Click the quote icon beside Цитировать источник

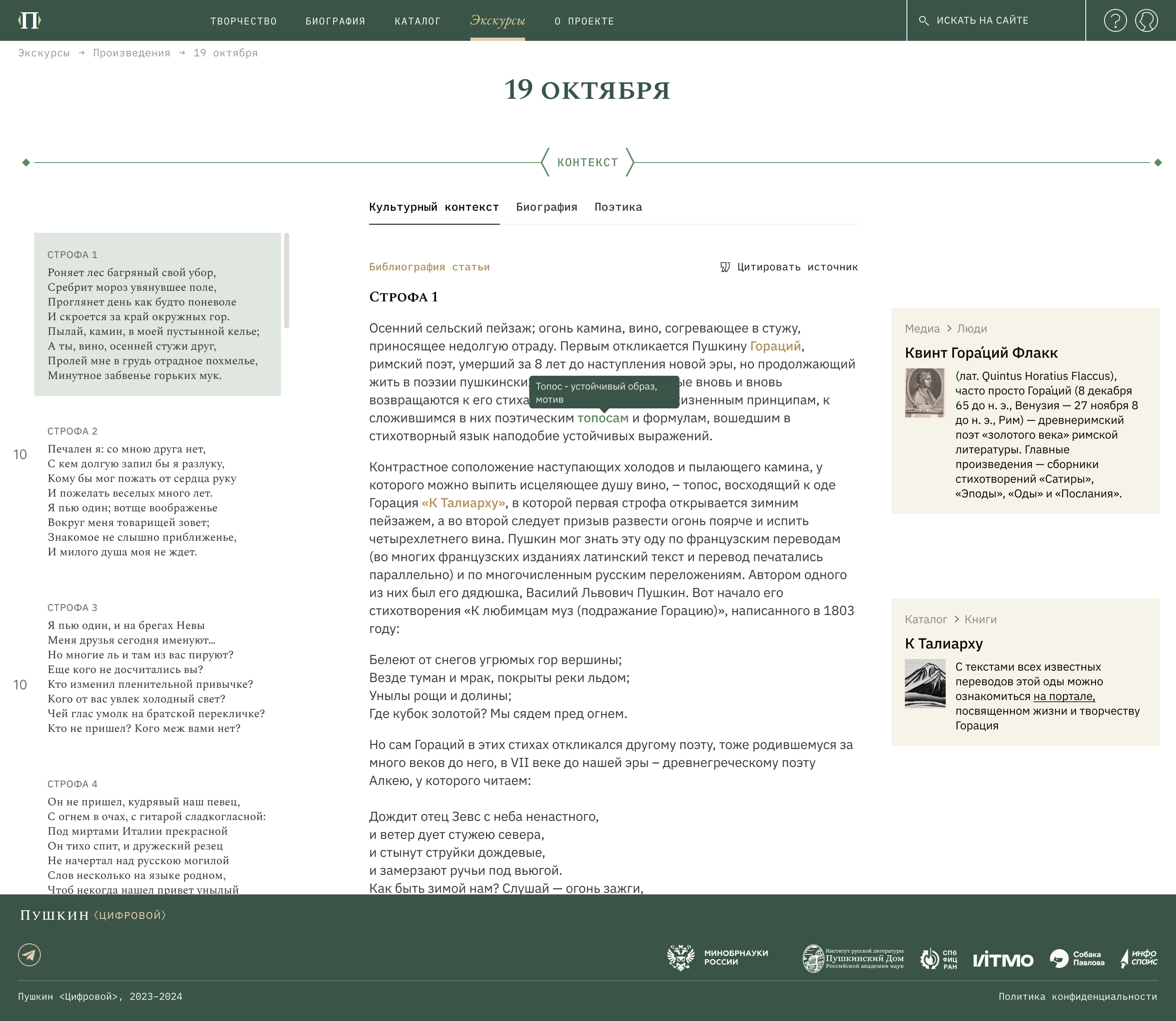(725, 267)
